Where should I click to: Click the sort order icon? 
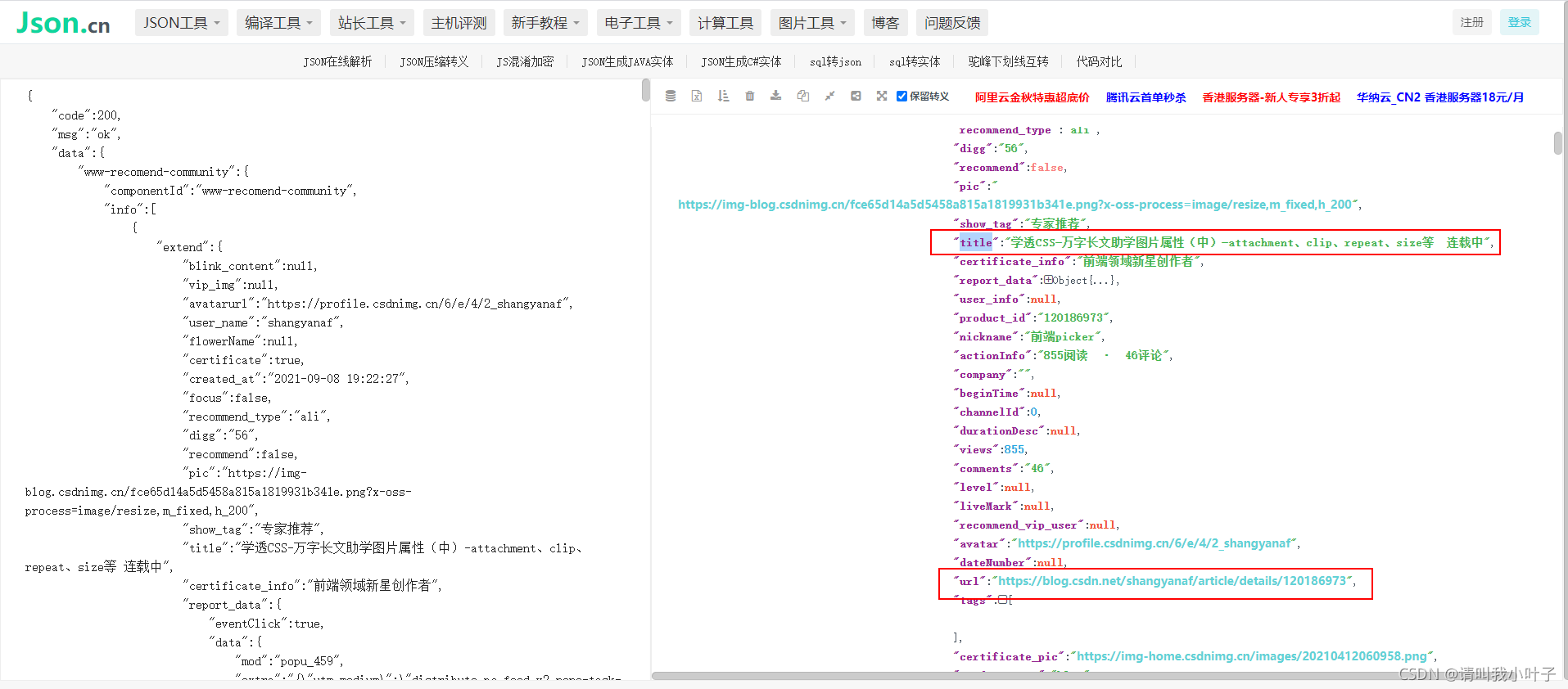click(723, 96)
